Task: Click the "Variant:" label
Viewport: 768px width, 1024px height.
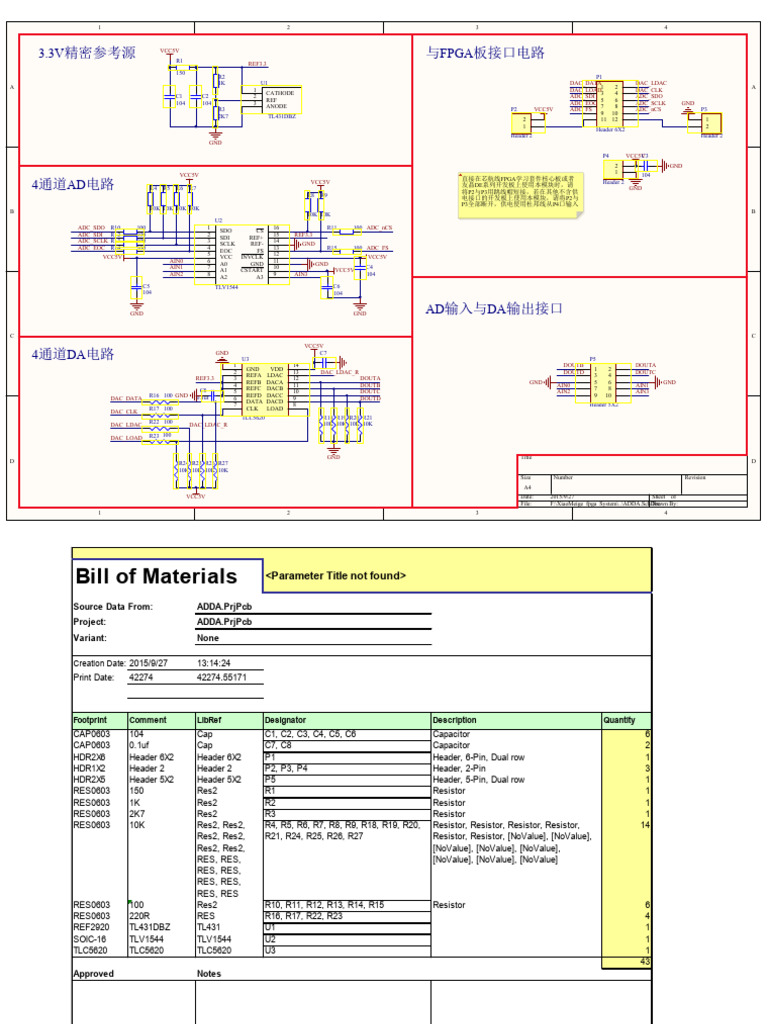Action: [x=89, y=638]
